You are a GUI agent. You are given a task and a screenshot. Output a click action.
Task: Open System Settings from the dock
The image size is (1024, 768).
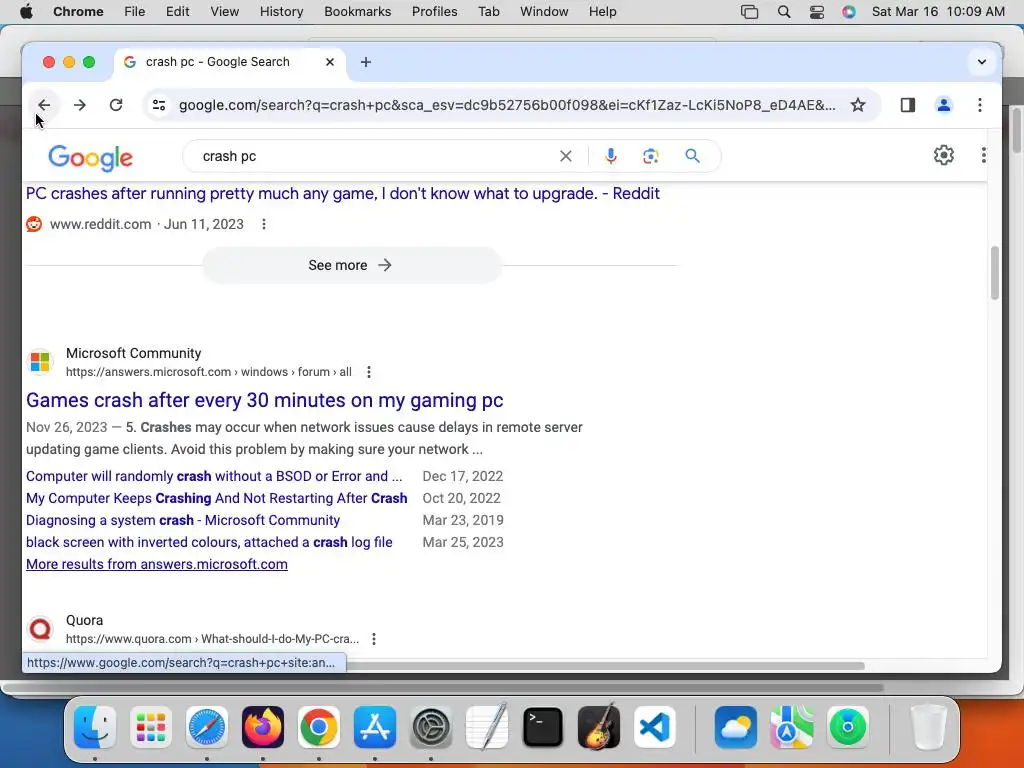click(431, 727)
